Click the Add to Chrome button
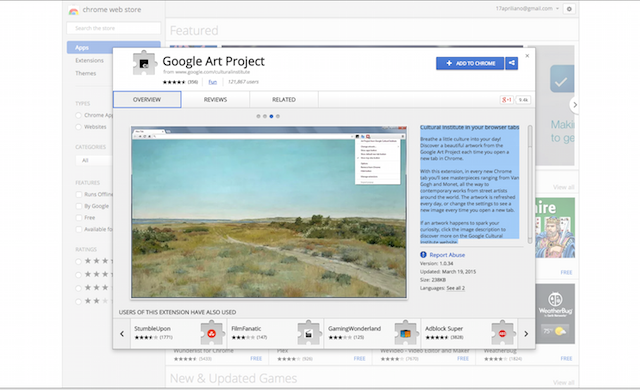Screen dimensions: 640x390 (470, 63)
